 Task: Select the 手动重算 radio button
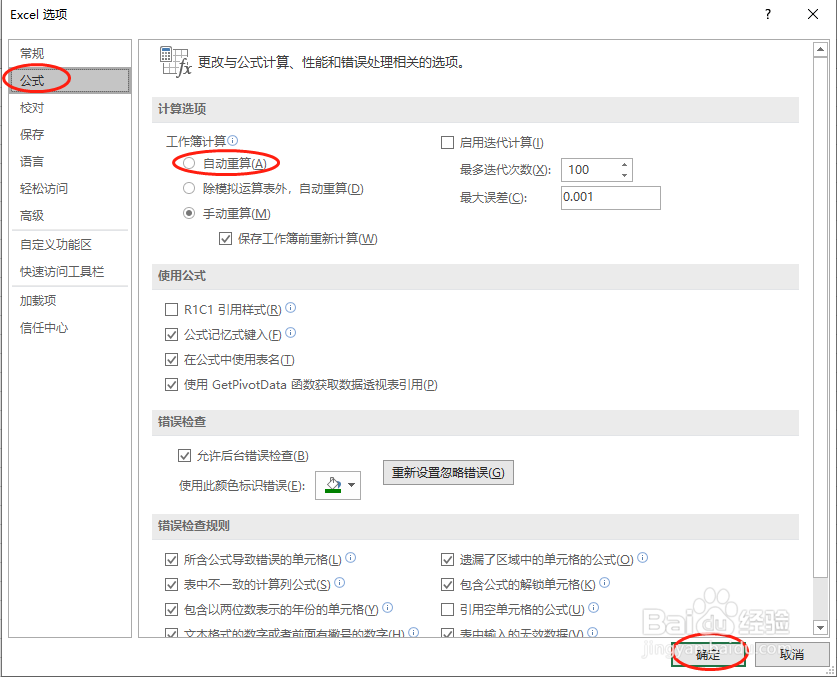pyautogui.click(x=189, y=213)
